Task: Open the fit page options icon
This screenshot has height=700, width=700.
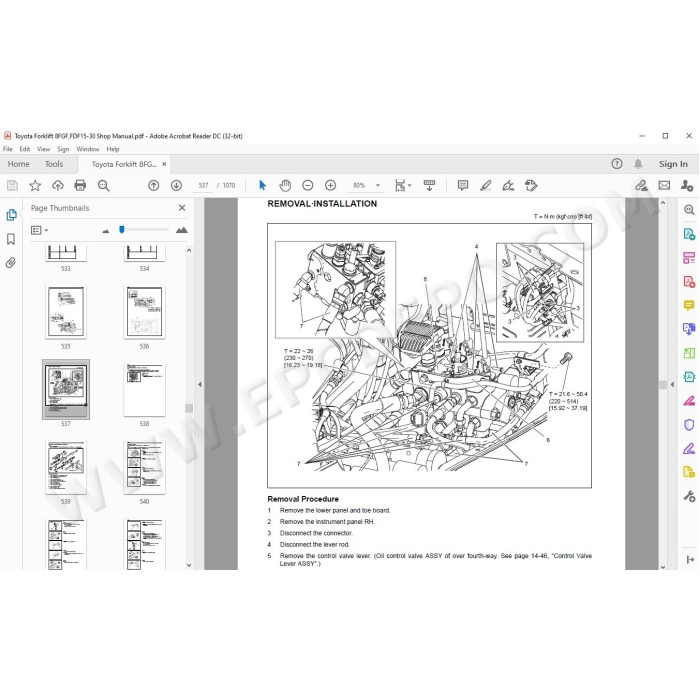Action: (402, 185)
